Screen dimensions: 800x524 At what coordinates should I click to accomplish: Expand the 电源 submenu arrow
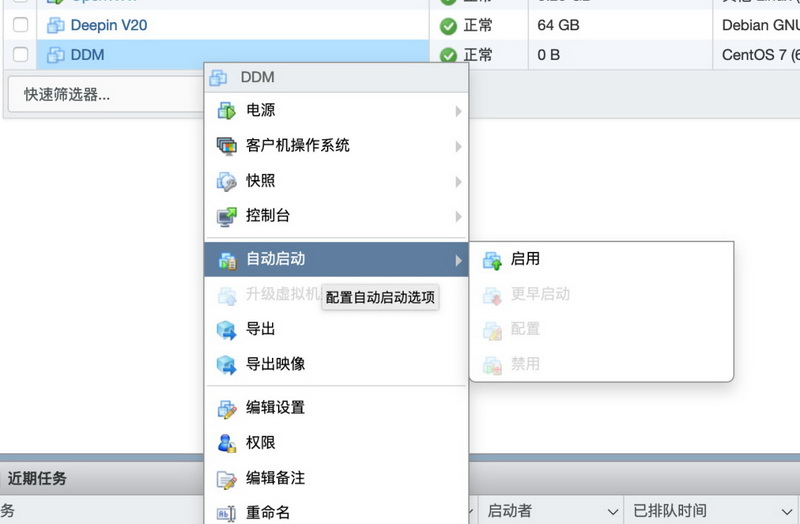(x=458, y=111)
